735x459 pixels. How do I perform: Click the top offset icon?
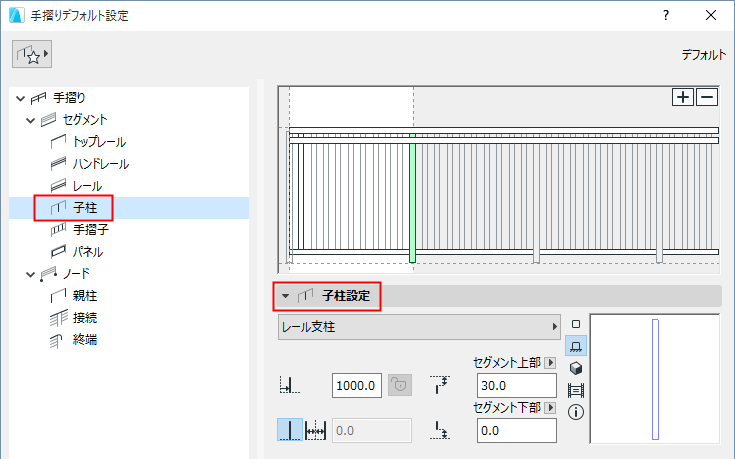(x=440, y=384)
